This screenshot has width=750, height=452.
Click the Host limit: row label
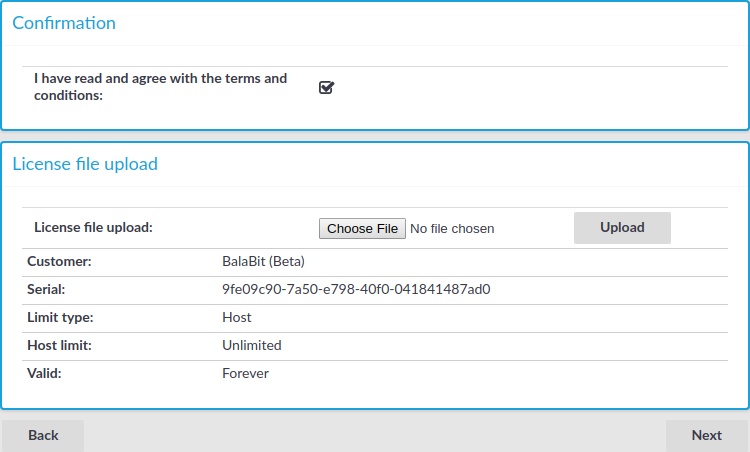coord(59,345)
